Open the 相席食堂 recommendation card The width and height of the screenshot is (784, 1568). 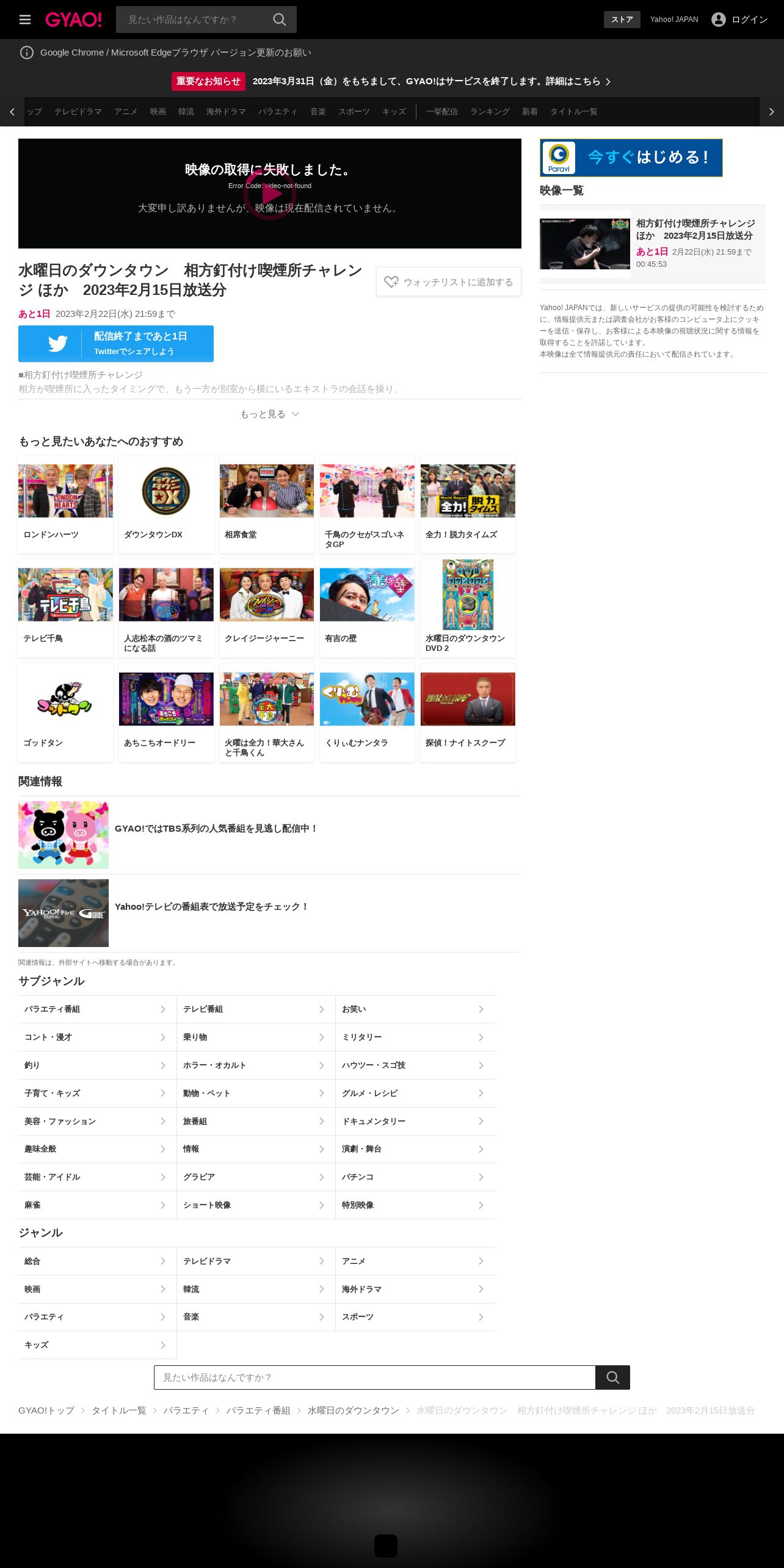click(x=267, y=504)
